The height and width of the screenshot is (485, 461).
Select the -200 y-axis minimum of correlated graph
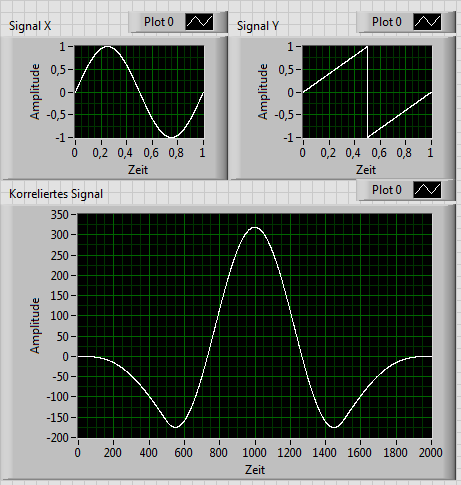[x=57, y=437]
